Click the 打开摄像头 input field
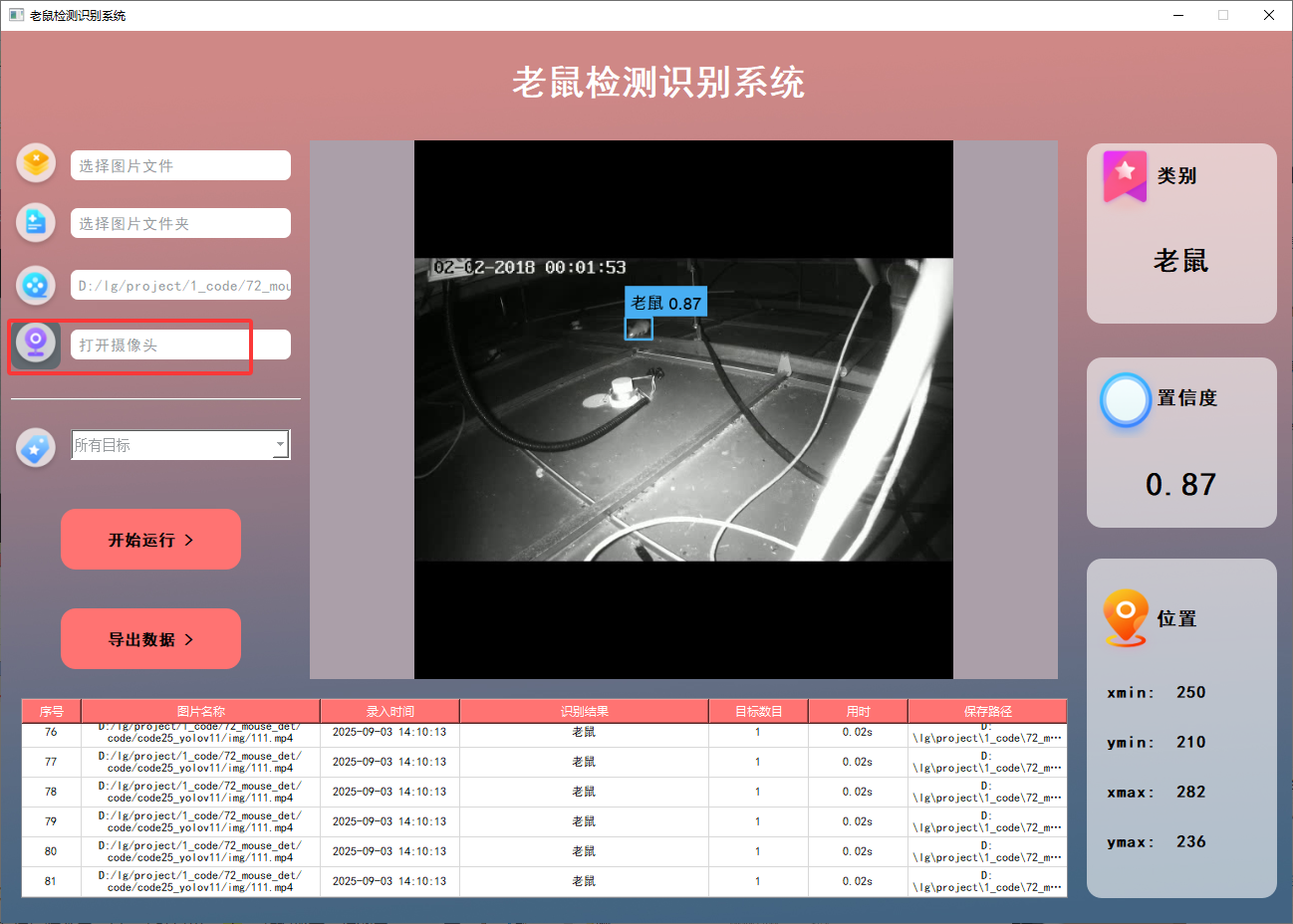Viewport: 1293px width, 924px height. pos(180,345)
